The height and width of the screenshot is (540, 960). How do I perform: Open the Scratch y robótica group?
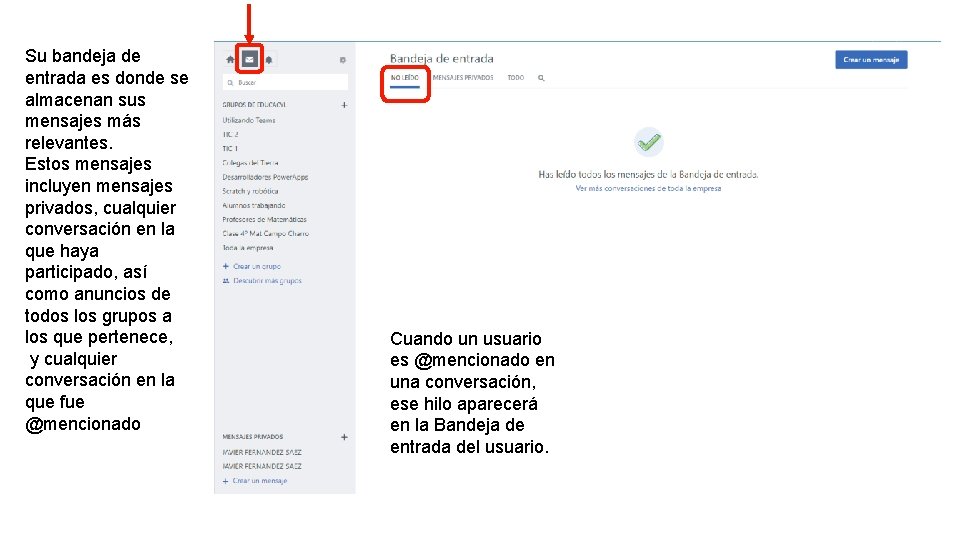pos(250,191)
